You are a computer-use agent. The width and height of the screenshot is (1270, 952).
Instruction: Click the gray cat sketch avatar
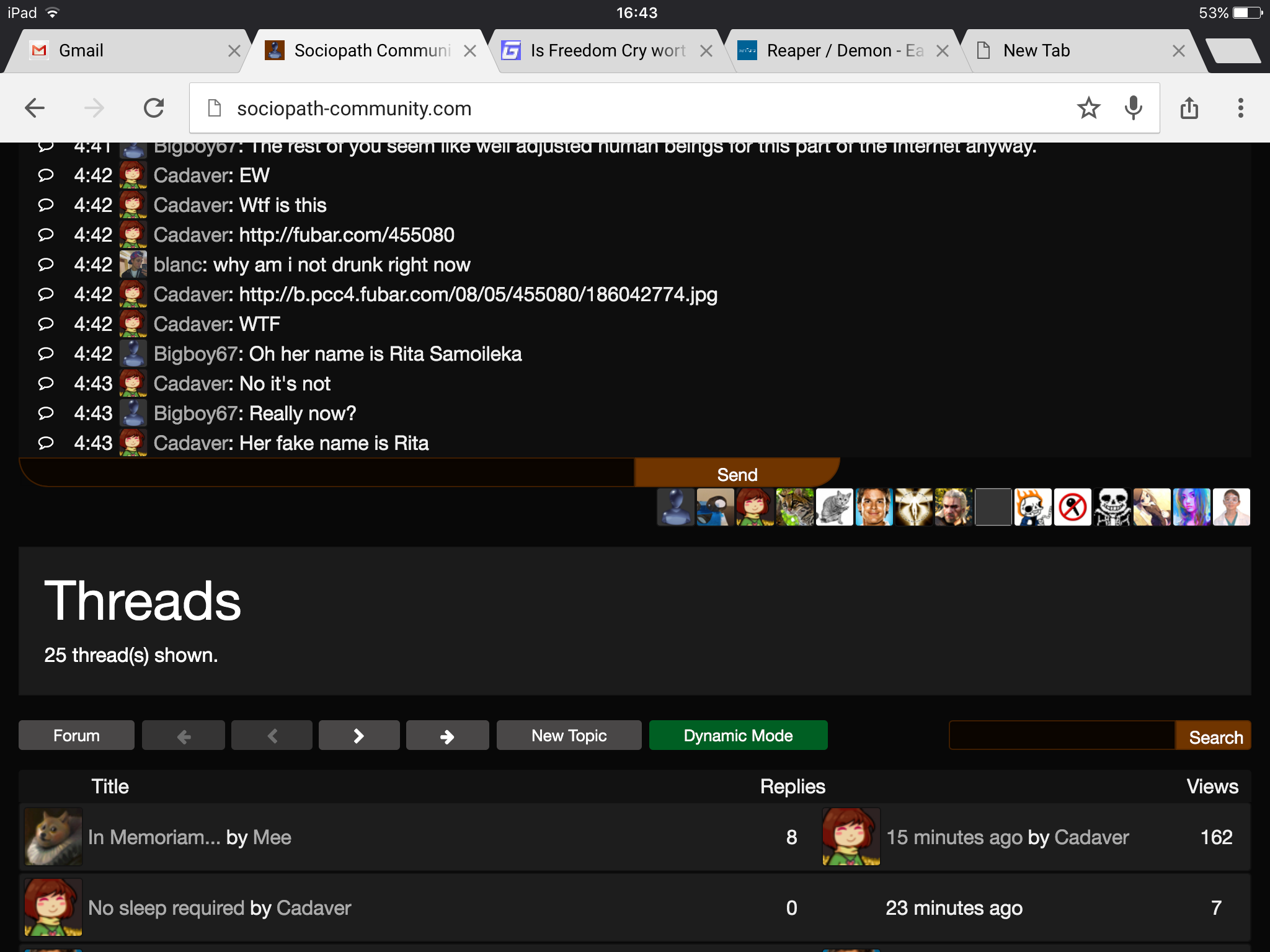pyautogui.click(x=835, y=507)
